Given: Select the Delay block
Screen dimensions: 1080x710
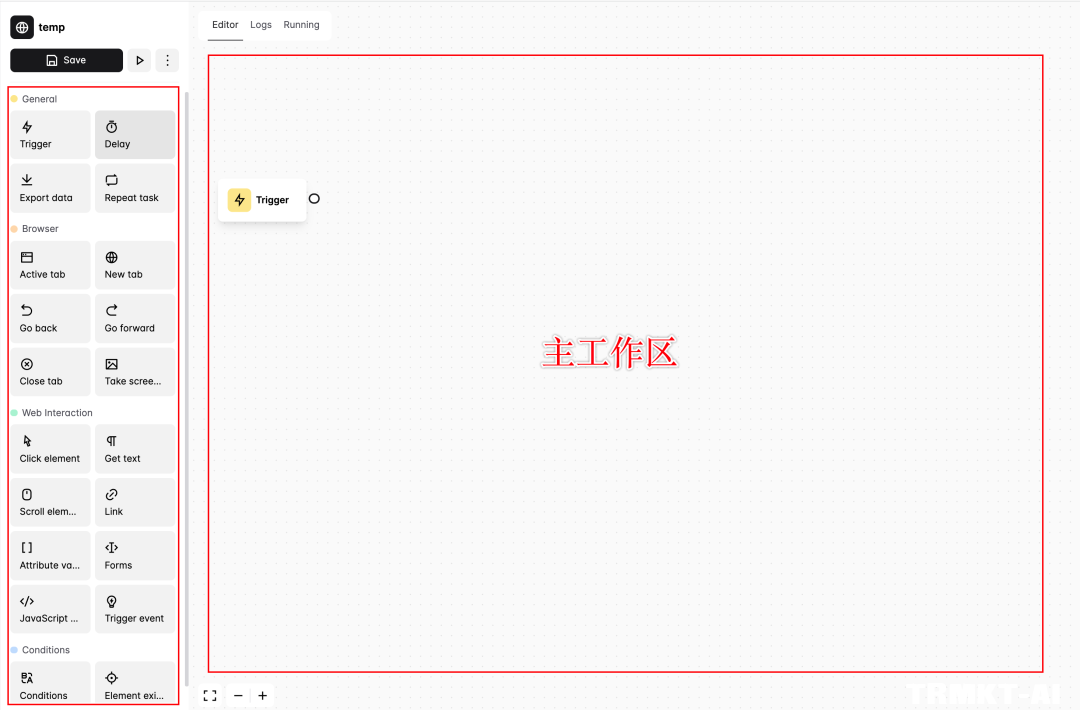Looking at the screenshot, I should point(135,135).
